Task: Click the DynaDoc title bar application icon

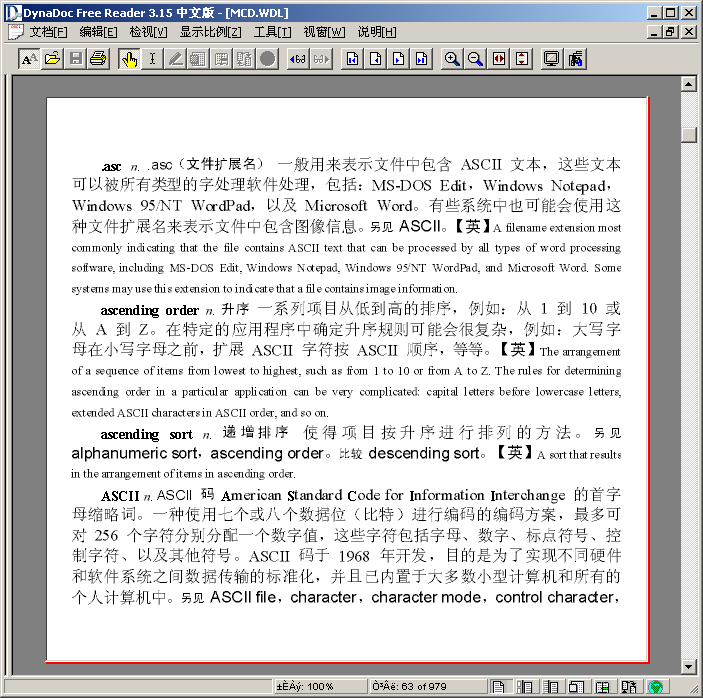Action: pos(13,13)
